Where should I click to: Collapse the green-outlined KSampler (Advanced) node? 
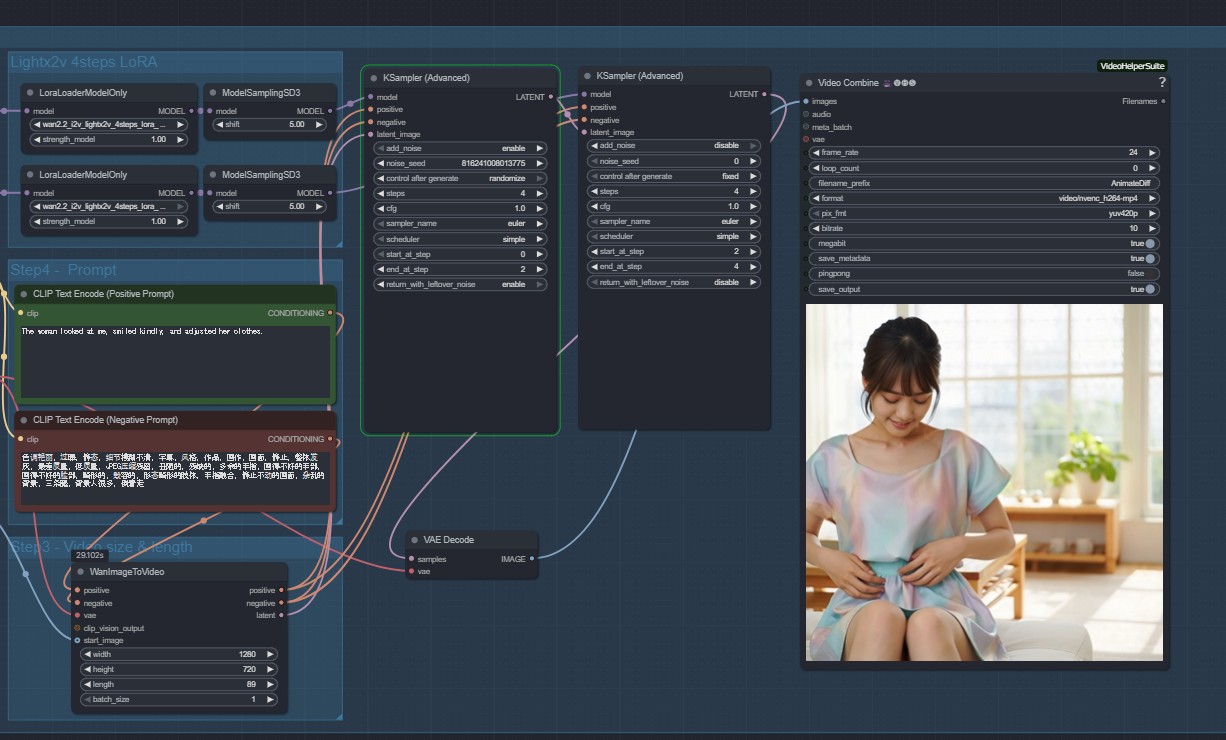[374, 78]
